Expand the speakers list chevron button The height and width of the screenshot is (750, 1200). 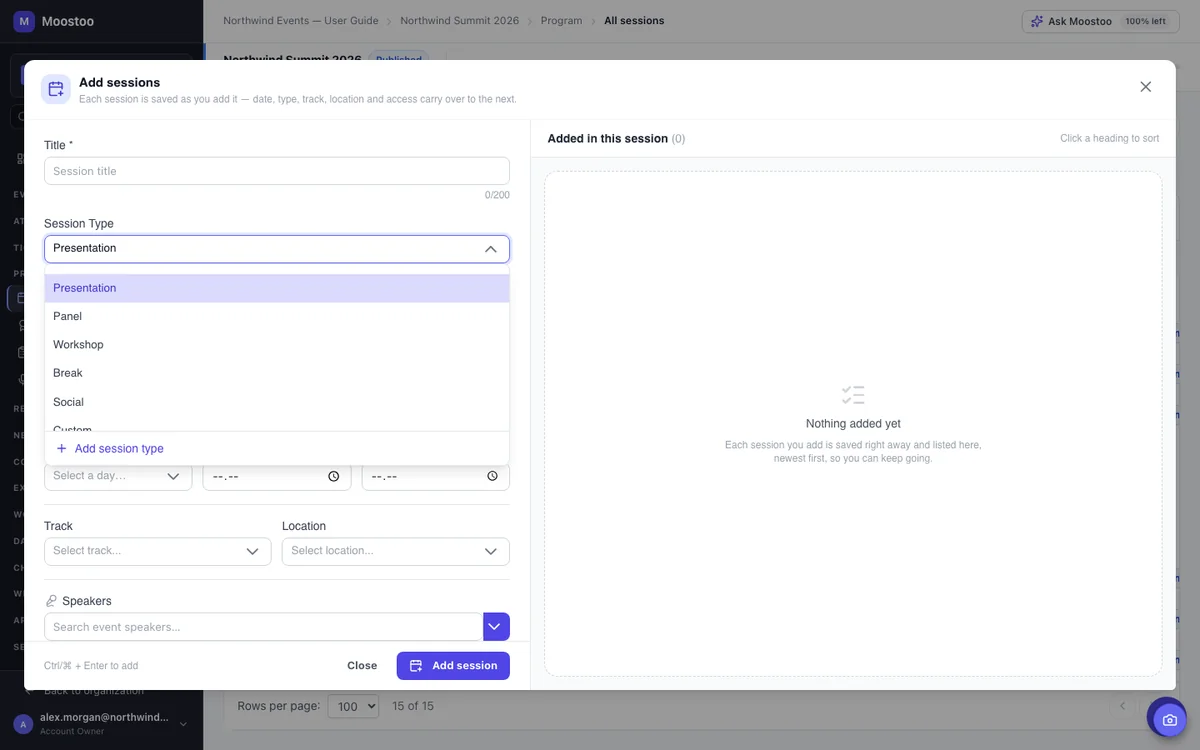click(496, 627)
